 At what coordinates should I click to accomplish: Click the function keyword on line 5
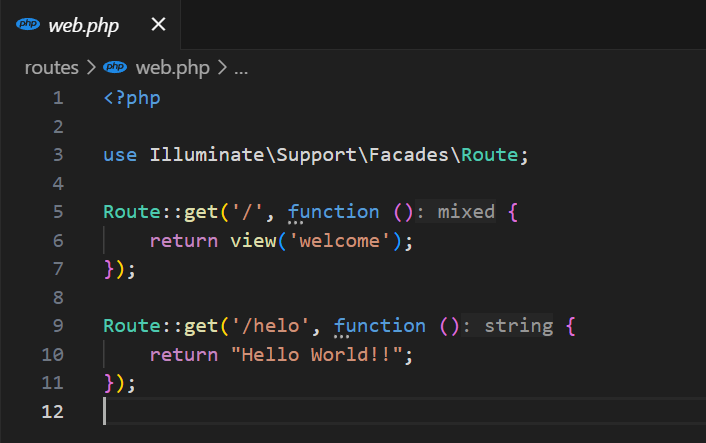tap(333, 212)
